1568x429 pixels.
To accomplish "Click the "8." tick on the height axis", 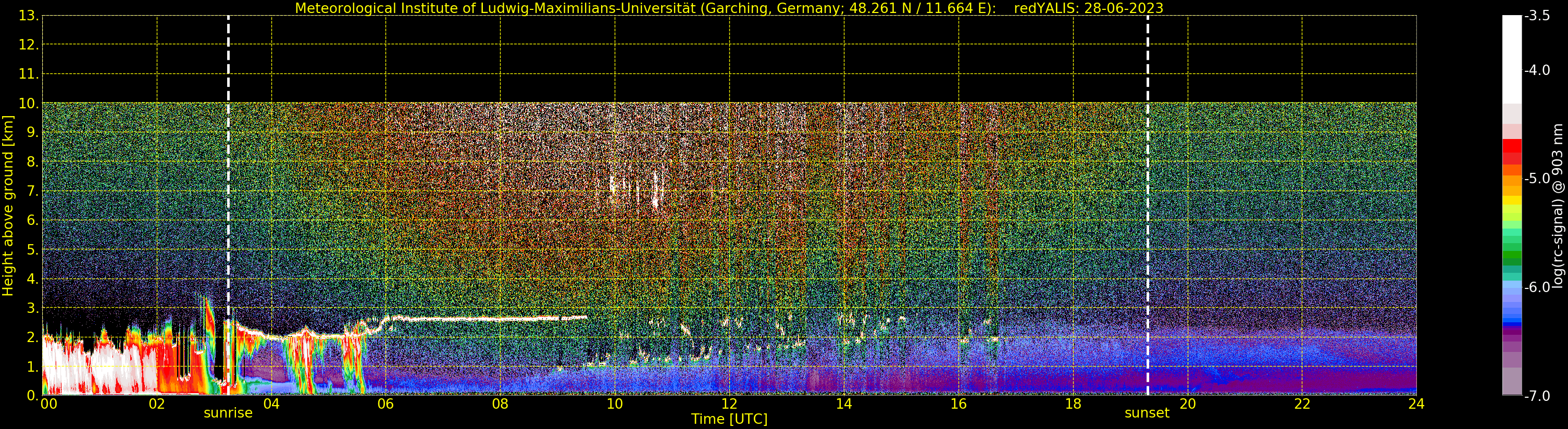I will tap(32, 162).
